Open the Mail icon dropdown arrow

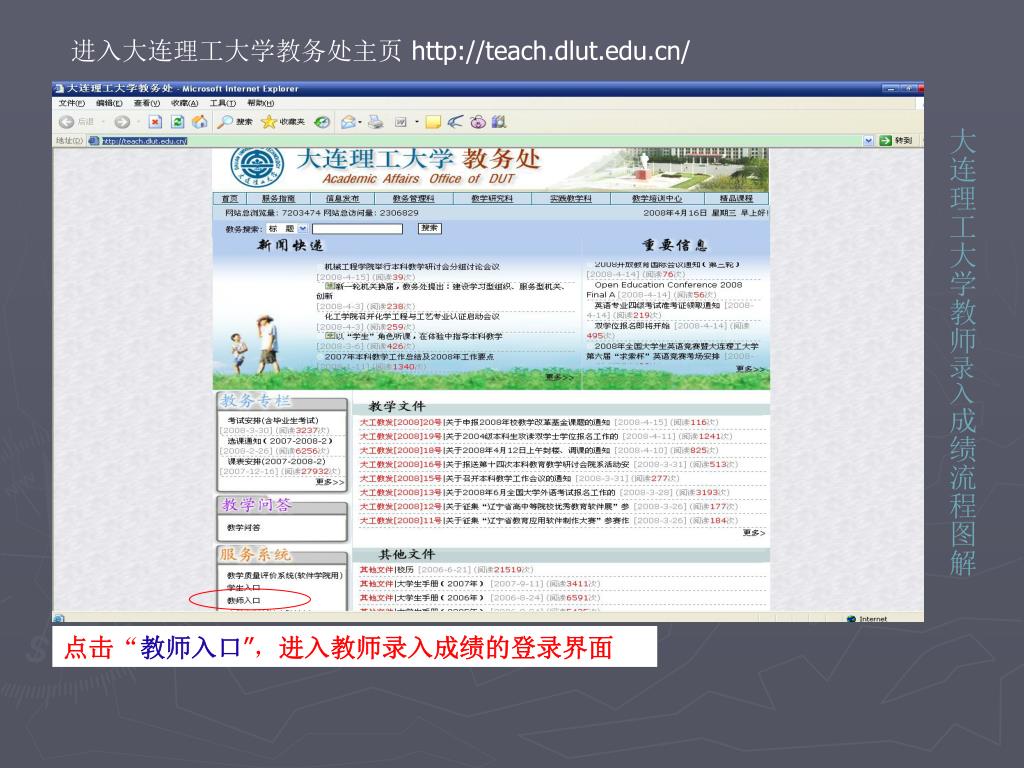click(x=360, y=122)
